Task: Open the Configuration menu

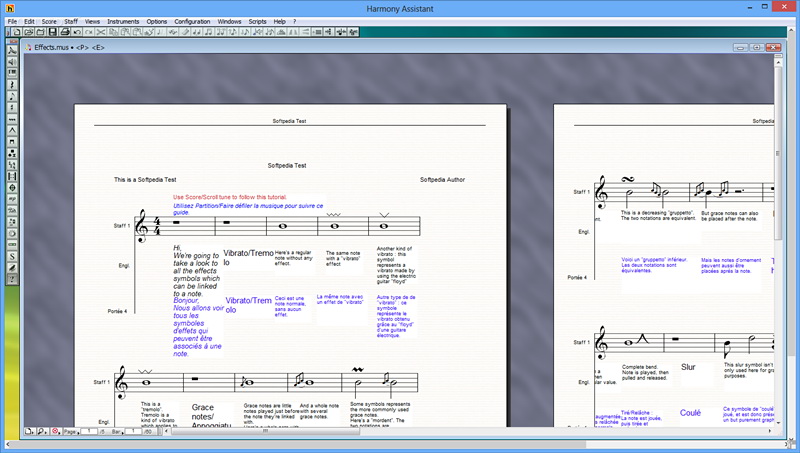Action: click(192, 21)
